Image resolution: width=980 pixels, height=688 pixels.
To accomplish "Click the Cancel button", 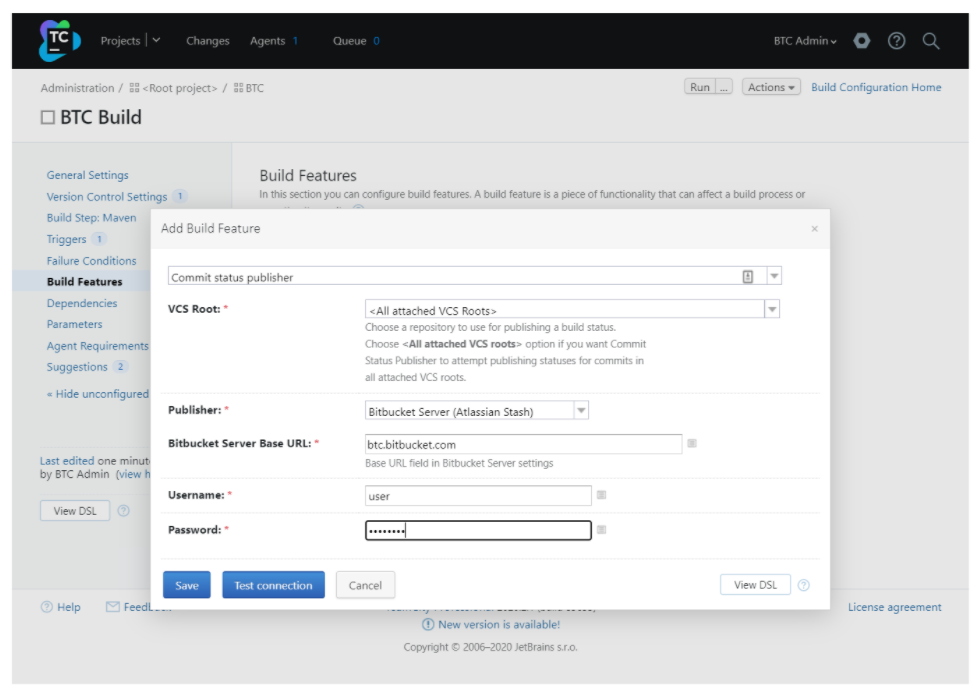I will coord(365,585).
